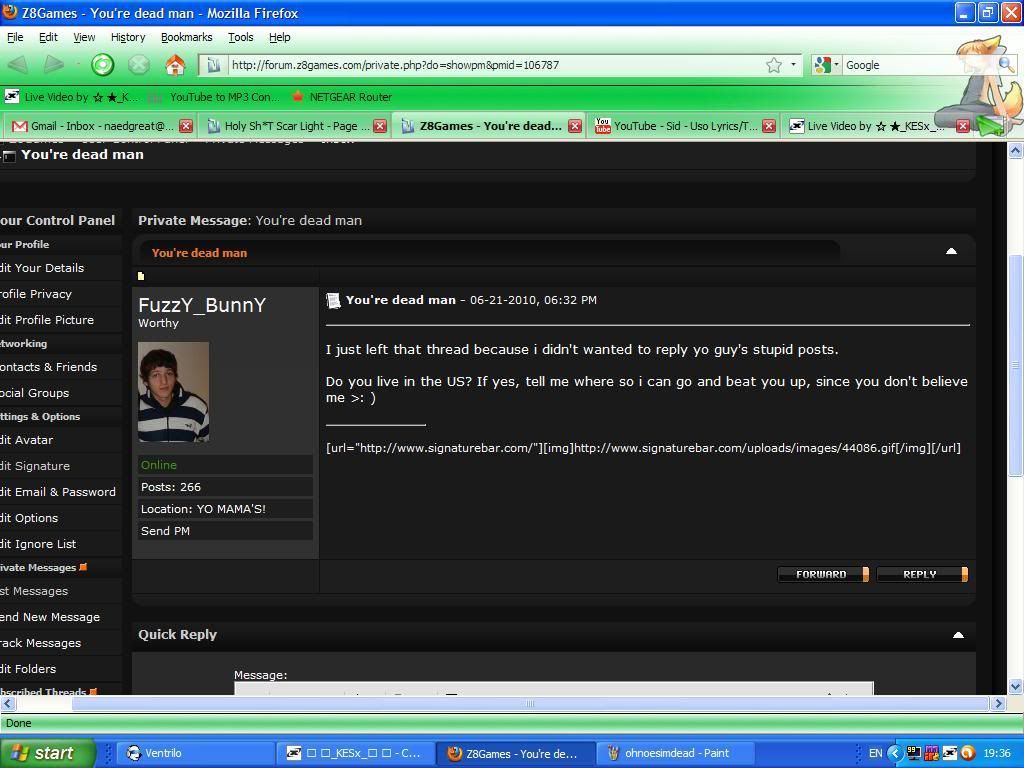Click the message icon beside post title
Image resolution: width=1024 pixels, height=768 pixels.
333,300
